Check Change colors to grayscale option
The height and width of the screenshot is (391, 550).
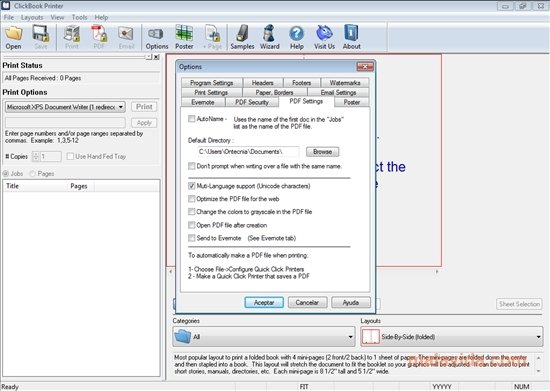click(192, 212)
